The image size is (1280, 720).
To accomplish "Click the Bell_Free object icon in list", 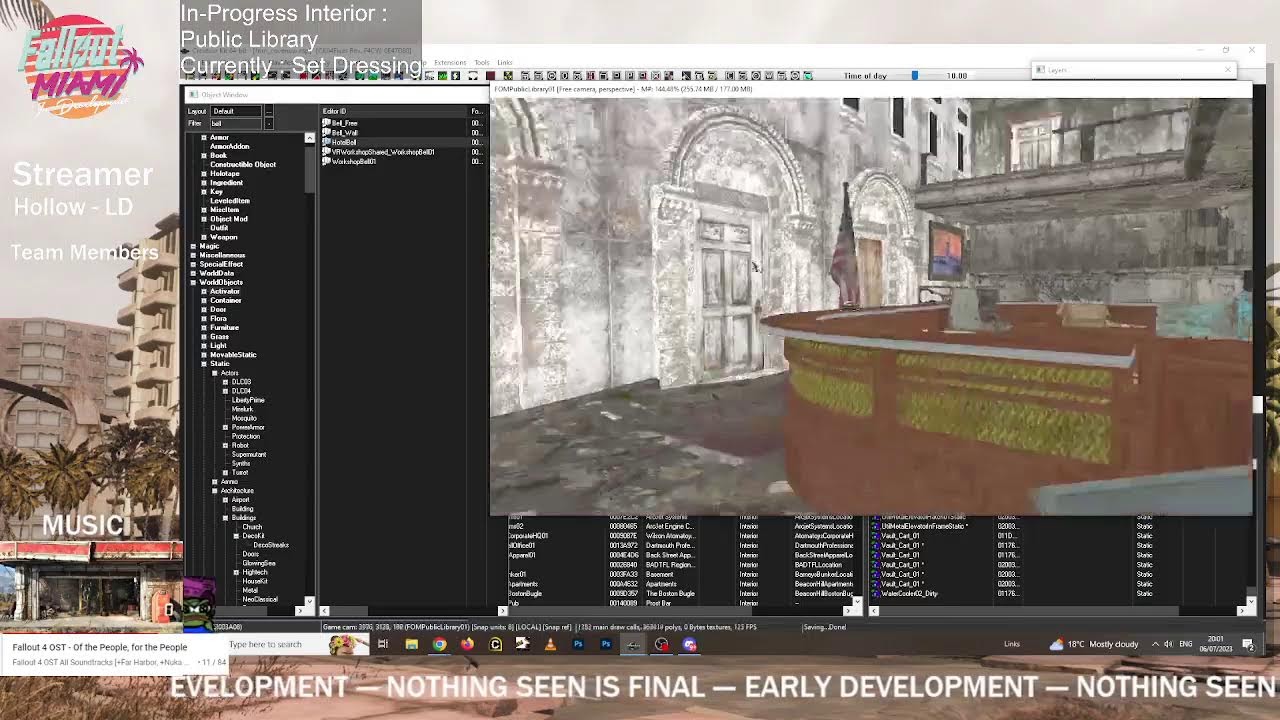I will [x=327, y=123].
